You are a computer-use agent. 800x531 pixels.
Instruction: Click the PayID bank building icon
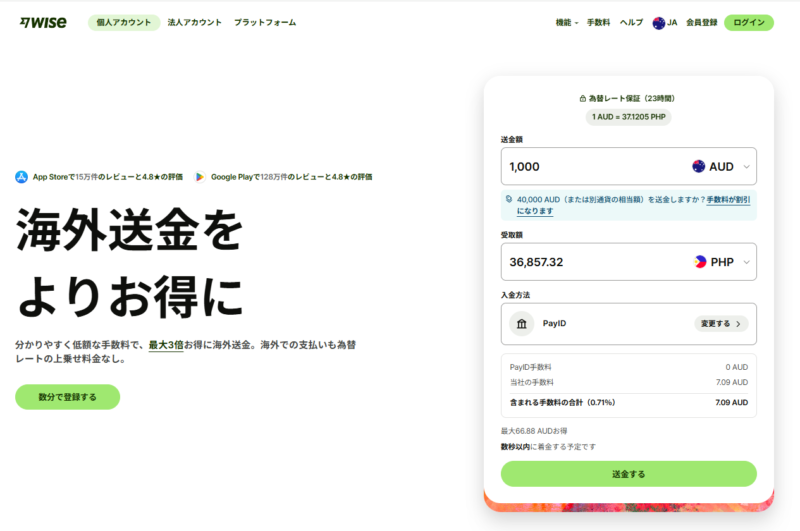coord(521,323)
